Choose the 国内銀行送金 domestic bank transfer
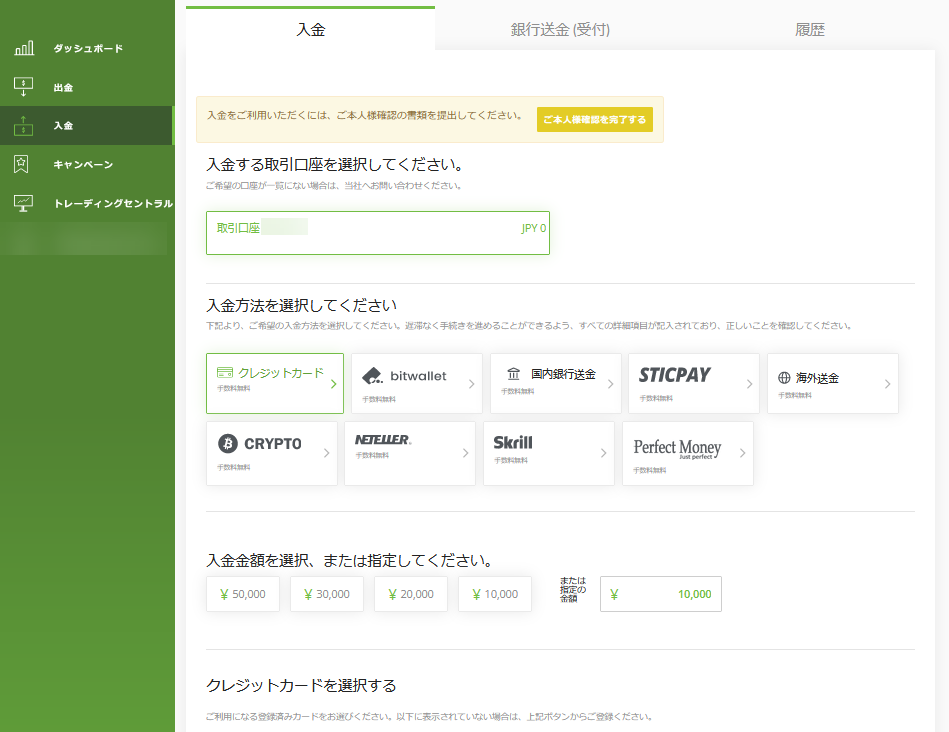This screenshot has height=732, width=949. point(555,383)
